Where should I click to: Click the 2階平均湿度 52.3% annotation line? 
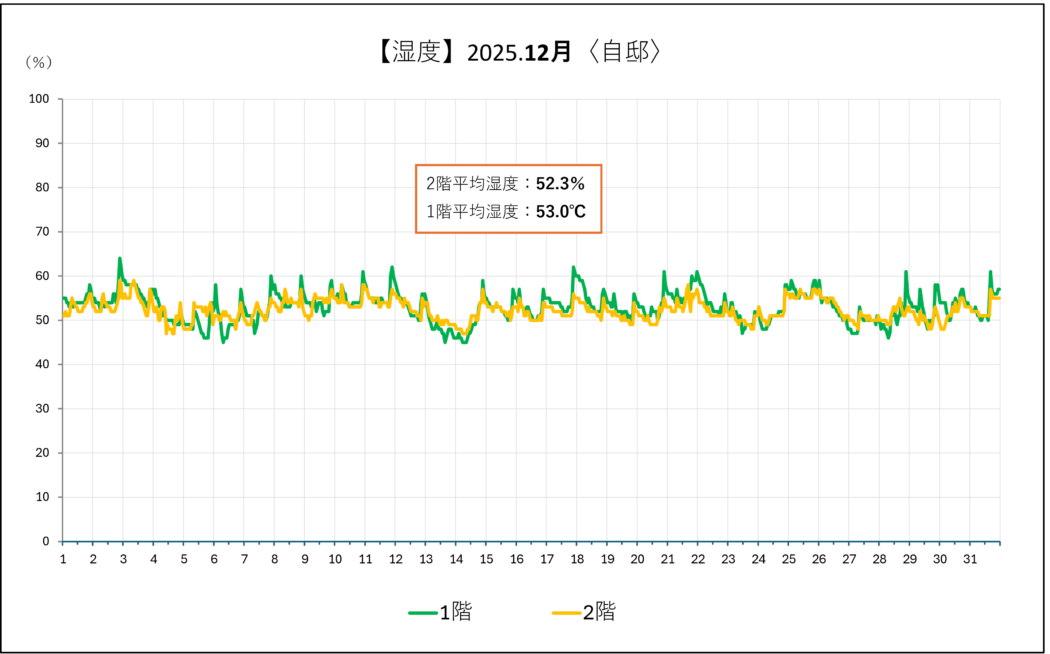pos(505,184)
